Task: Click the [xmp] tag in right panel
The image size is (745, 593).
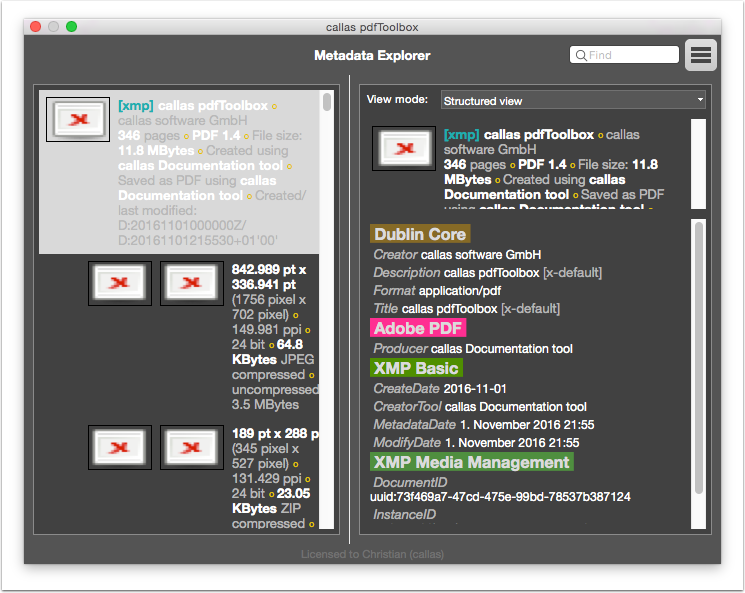Action: pyautogui.click(x=461, y=135)
